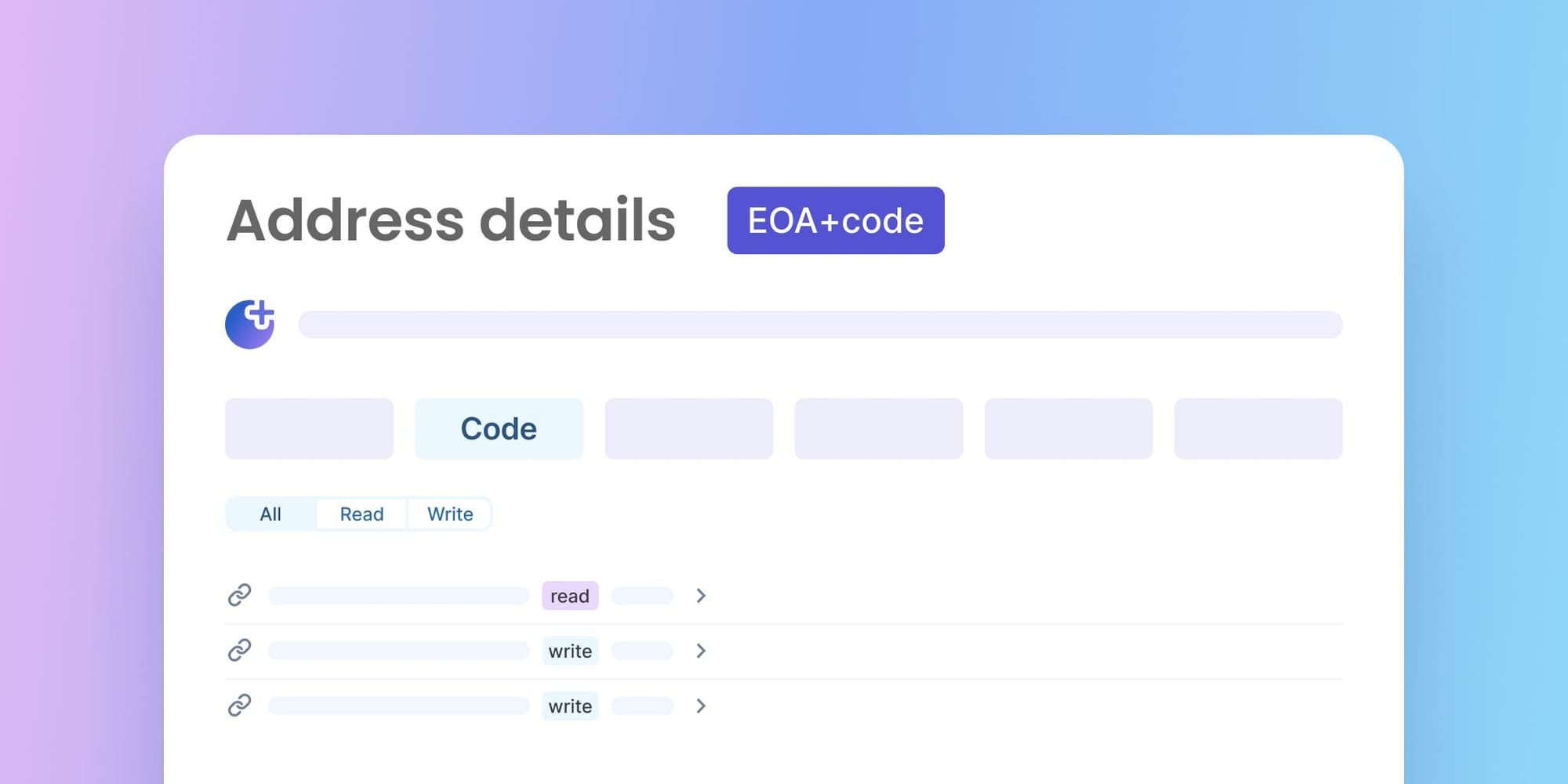The height and width of the screenshot is (784, 1568).
Task: Select the purple read badge
Action: pos(570,596)
